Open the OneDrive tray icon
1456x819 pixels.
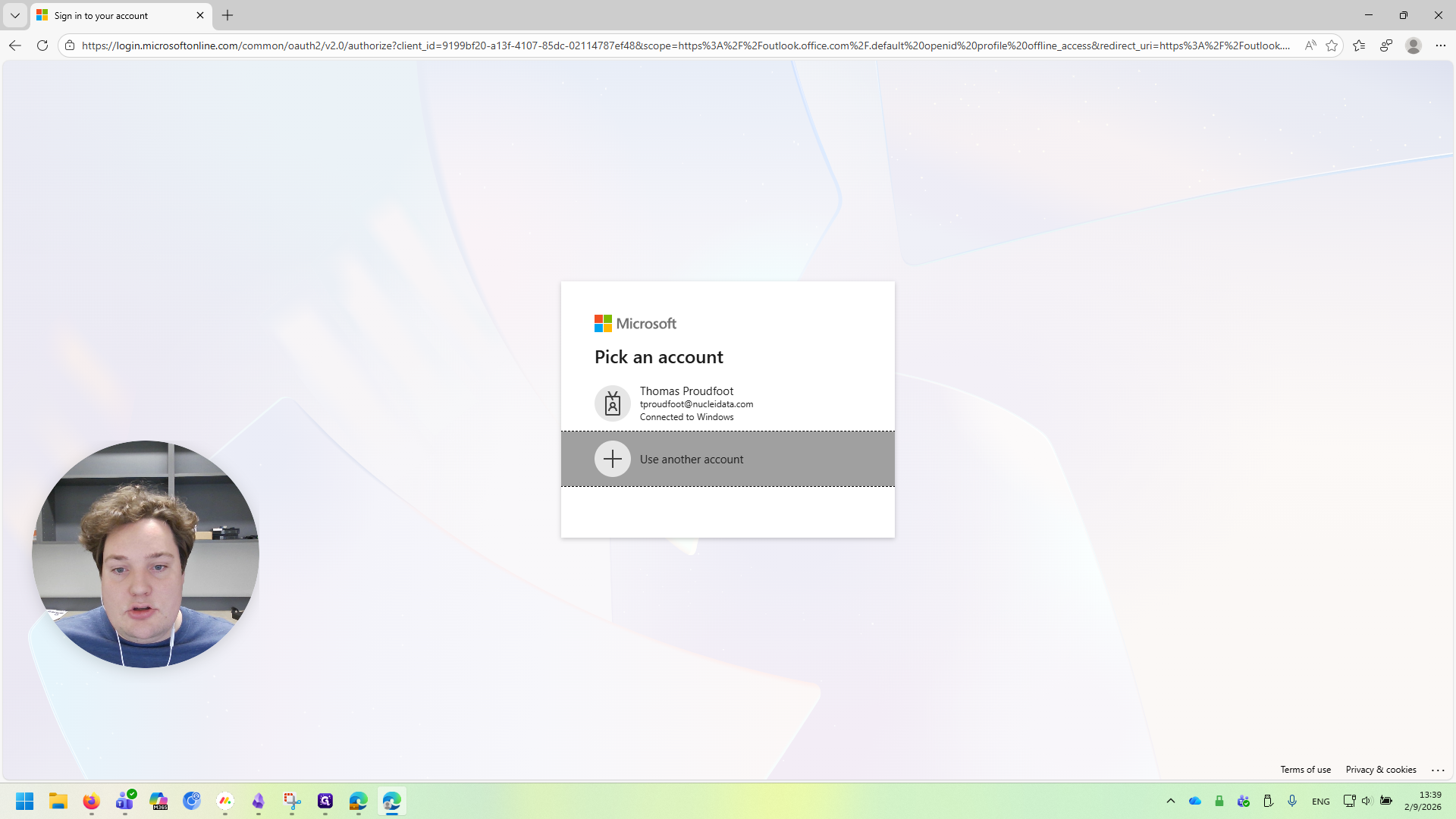click(1195, 801)
